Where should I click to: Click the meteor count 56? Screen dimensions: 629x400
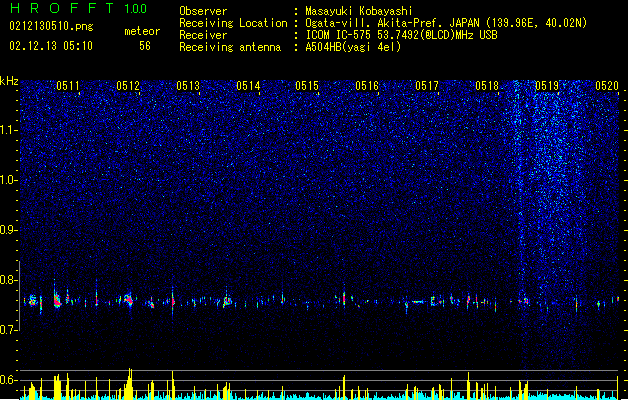(x=145, y=46)
